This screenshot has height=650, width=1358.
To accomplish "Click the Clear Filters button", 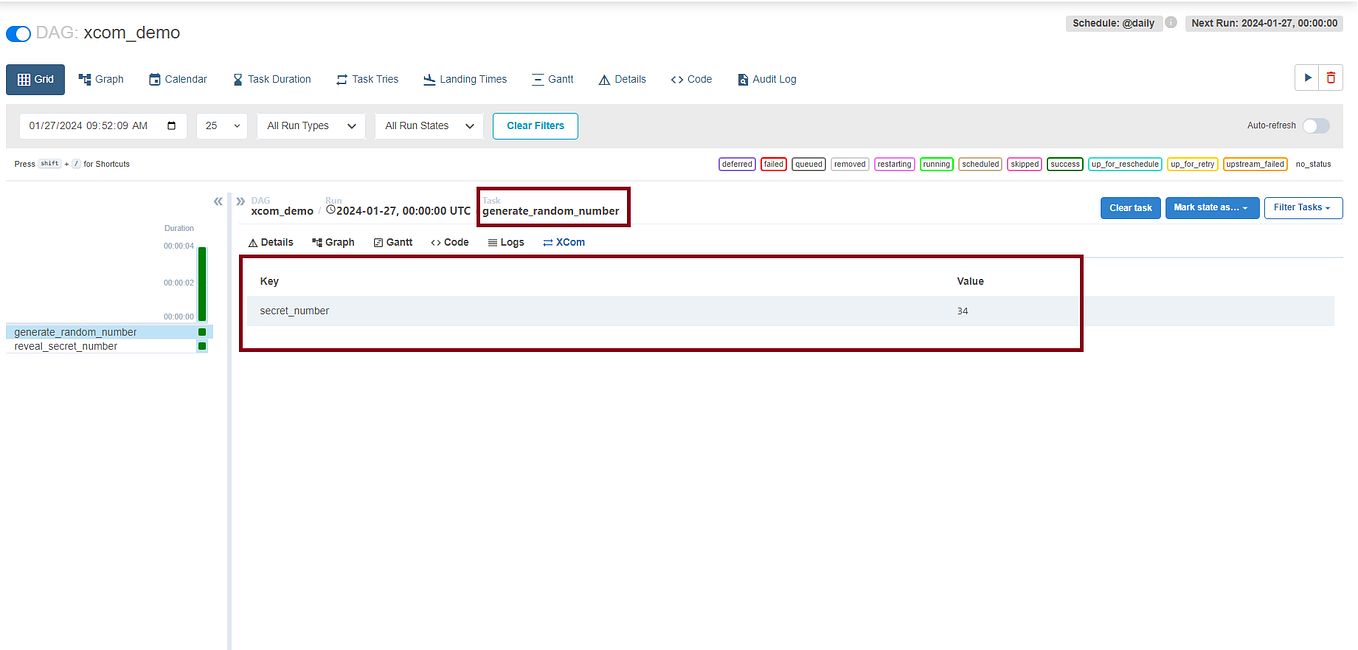I will (535, 126).
